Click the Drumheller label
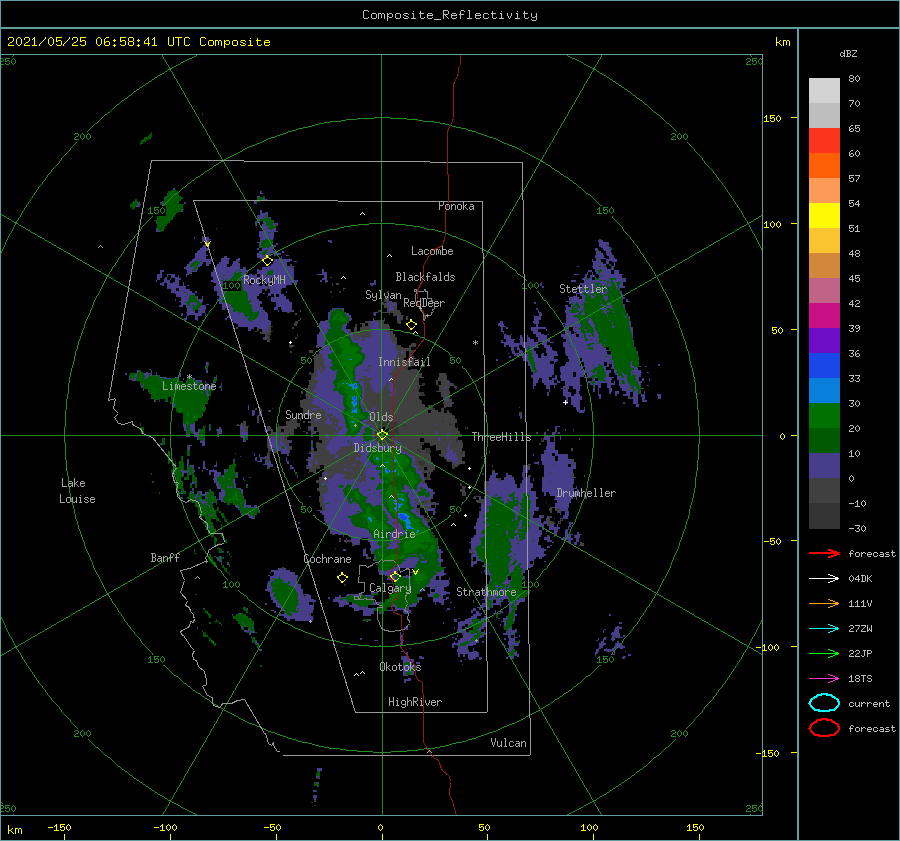900x841 pixels. coord(586,493)
